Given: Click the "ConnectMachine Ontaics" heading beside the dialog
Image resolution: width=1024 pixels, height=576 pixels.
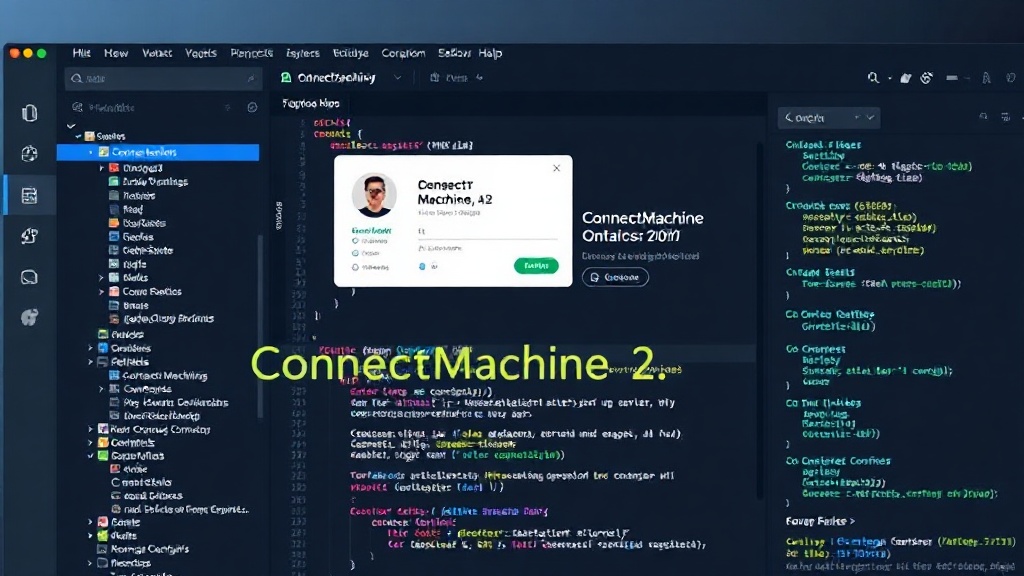Looking at the screenshot, I should (x=643, y=227).
